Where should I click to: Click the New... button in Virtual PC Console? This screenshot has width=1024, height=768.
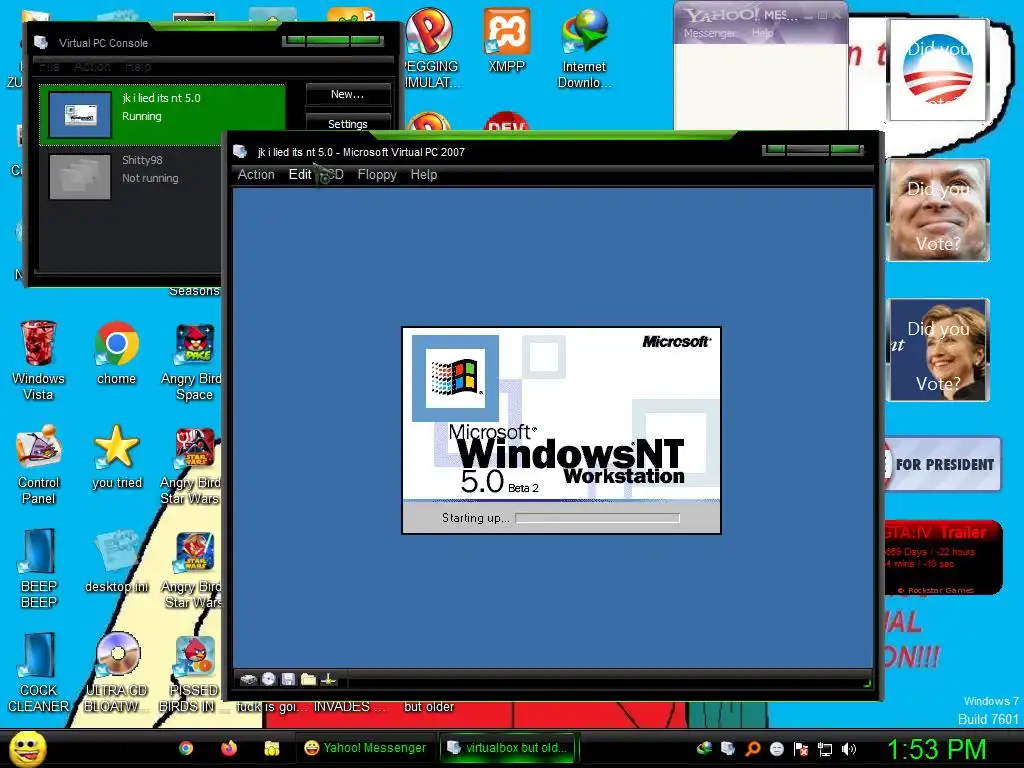pyautogui.click(x=347, y=94)
